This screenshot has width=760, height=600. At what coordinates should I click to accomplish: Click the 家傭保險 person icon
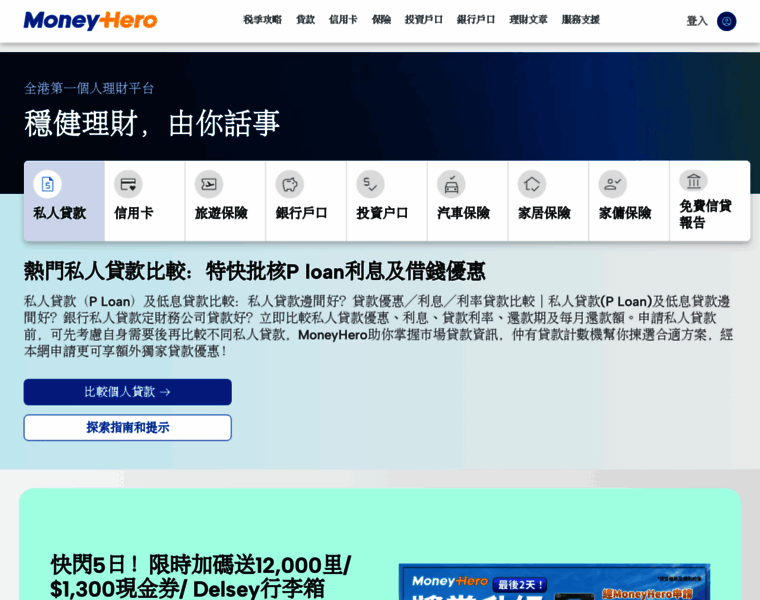(x=613, y=184)
